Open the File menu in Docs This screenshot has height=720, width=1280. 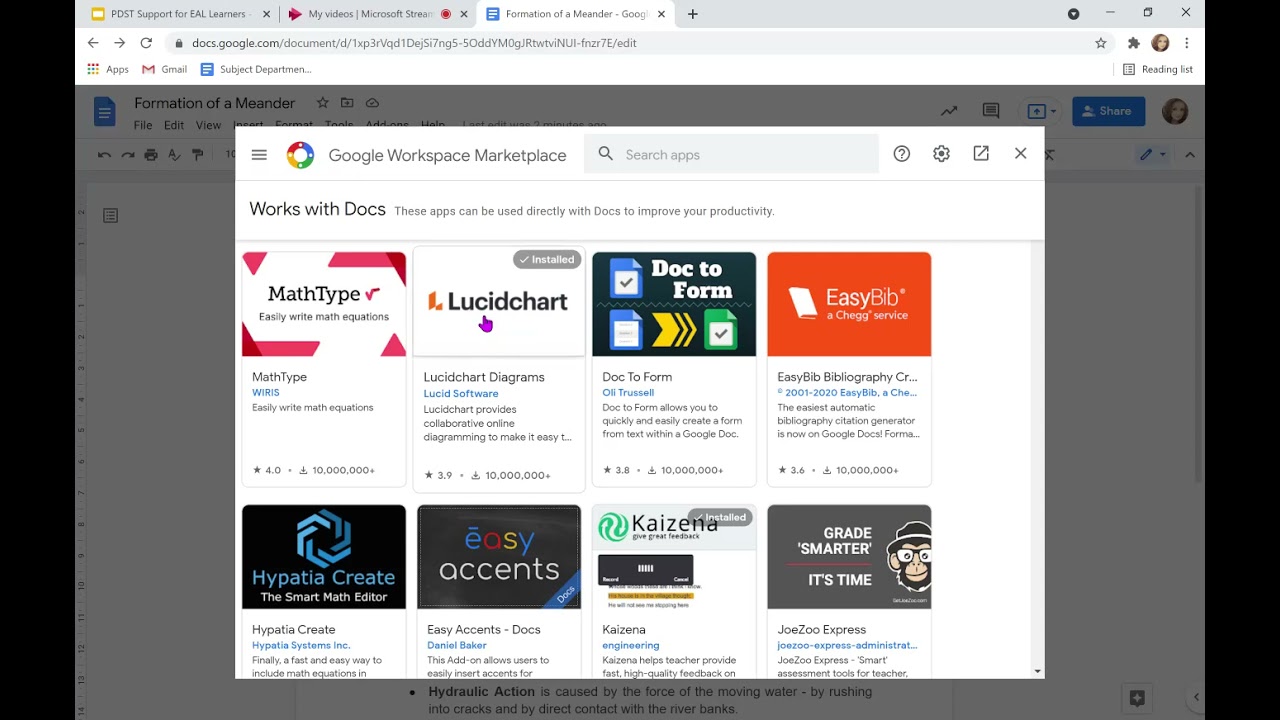tap(143, 125)
